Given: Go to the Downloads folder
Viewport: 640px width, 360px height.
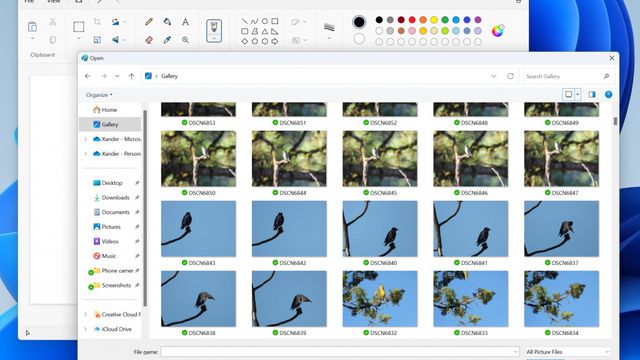Looking at the screenshot, I should [x=116, y=198].
